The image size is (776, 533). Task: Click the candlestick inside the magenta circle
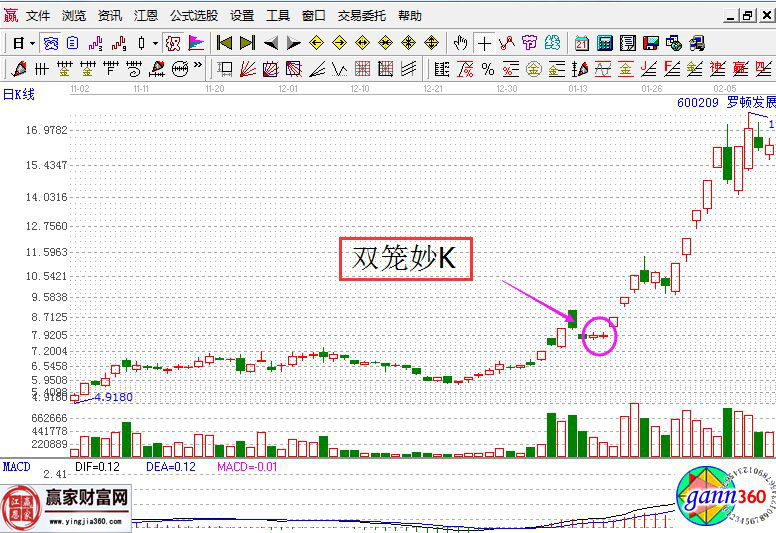click(598, 336)
